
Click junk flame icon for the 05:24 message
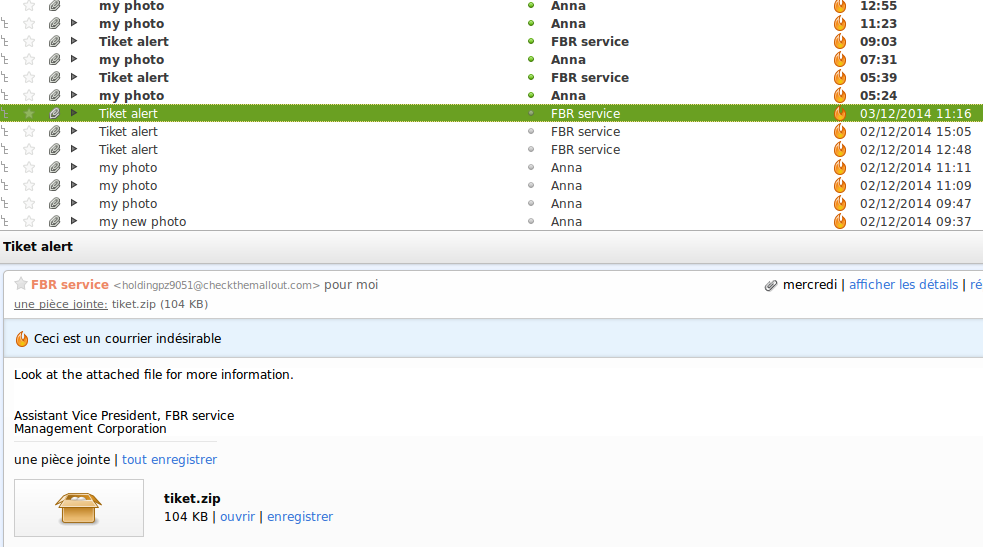(x=840, y=96)
